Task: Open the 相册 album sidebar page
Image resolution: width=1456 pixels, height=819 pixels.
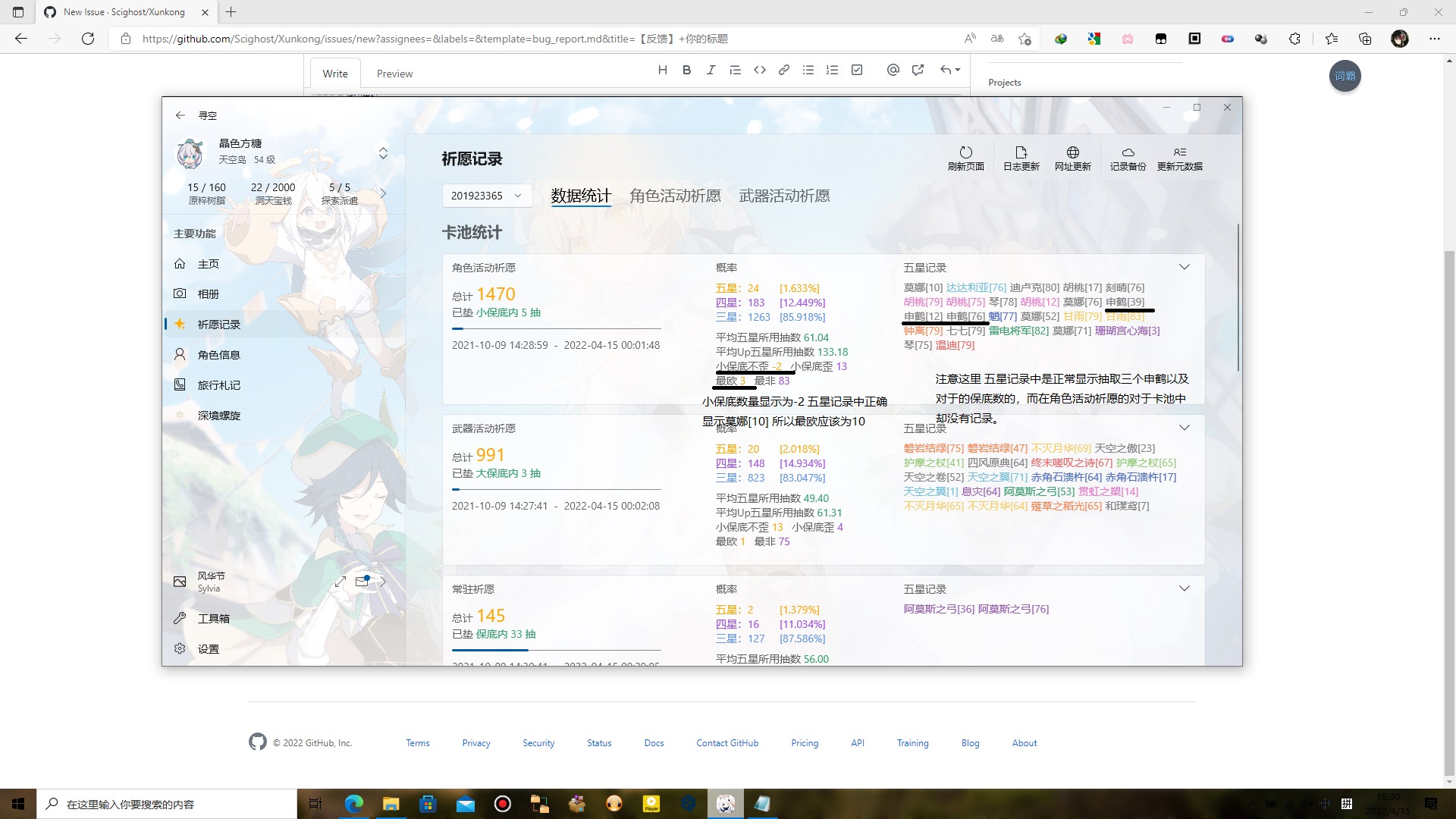Action: 209,293
